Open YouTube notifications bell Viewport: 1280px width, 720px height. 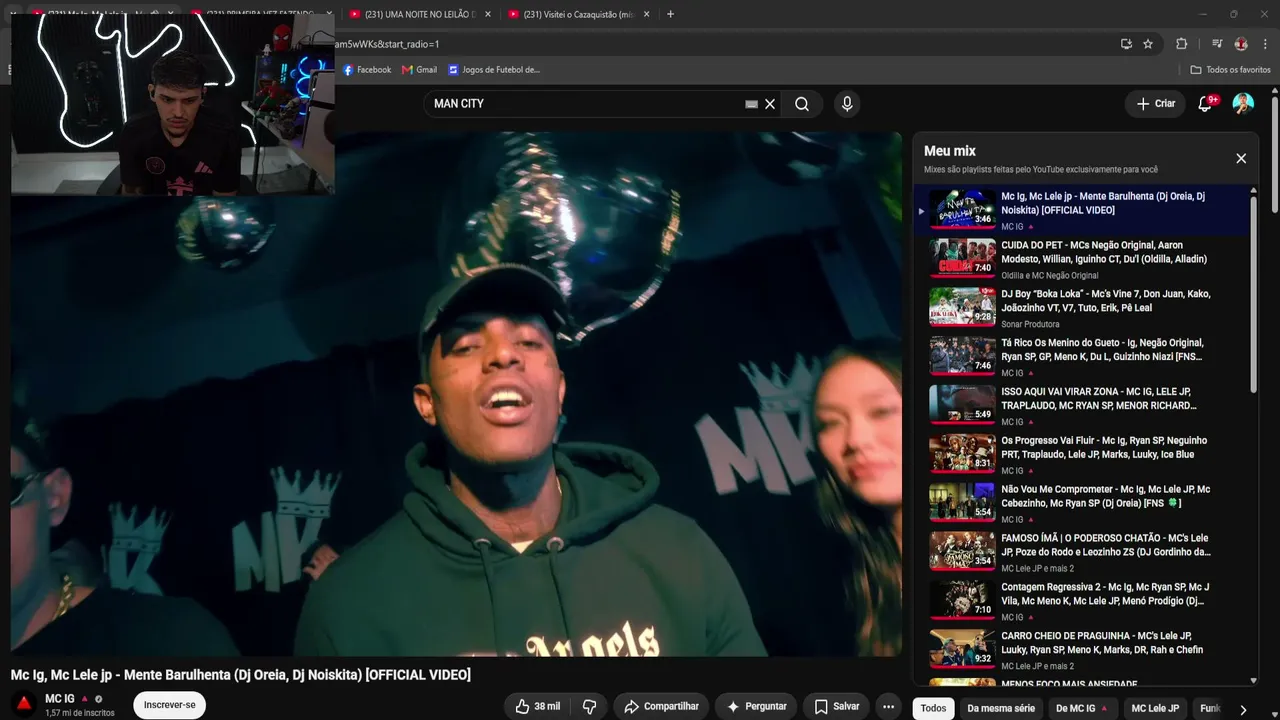tap(1205, 104)
